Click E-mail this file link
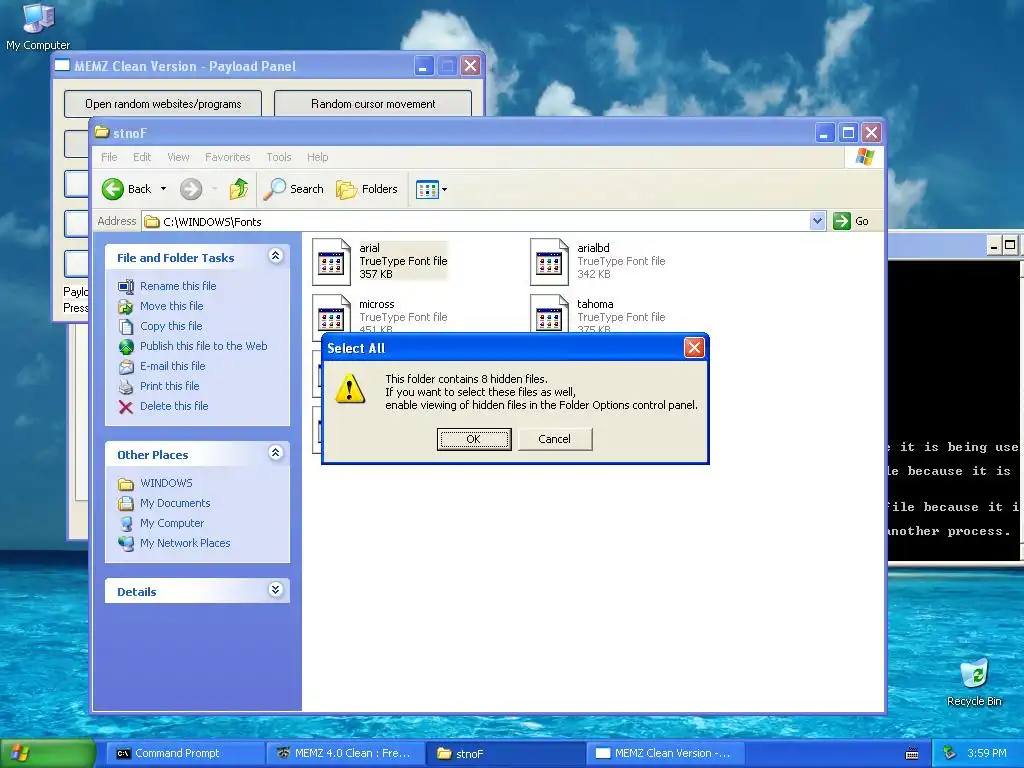This screenshot has height=768, width=1024. [x=172, y=366]
